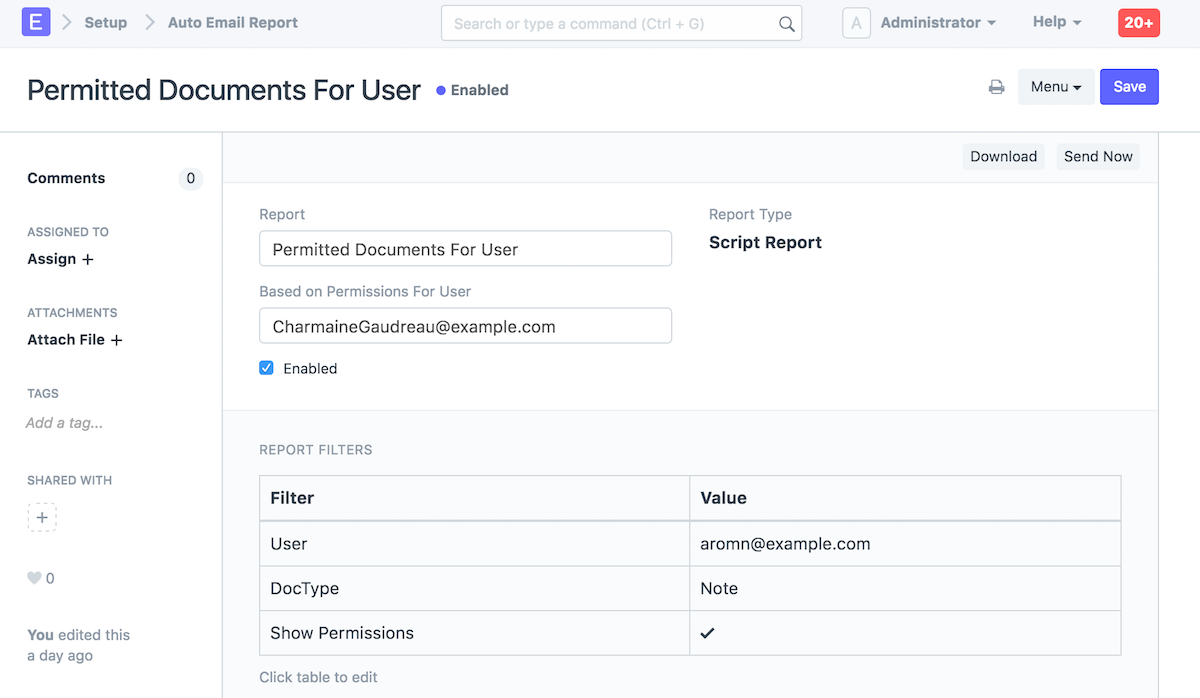Click the Administrator avatar icon
This screenshot has width=1200, height=698.
pyautogui.click(x=856, y=23)
